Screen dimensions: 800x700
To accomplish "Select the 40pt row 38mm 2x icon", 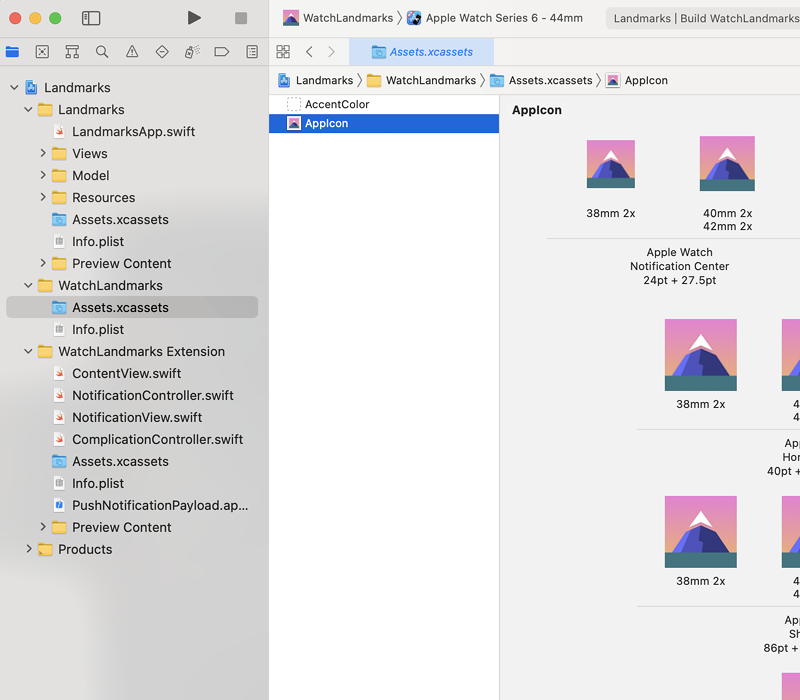I will pyautogui.click(x=701, y=355).
